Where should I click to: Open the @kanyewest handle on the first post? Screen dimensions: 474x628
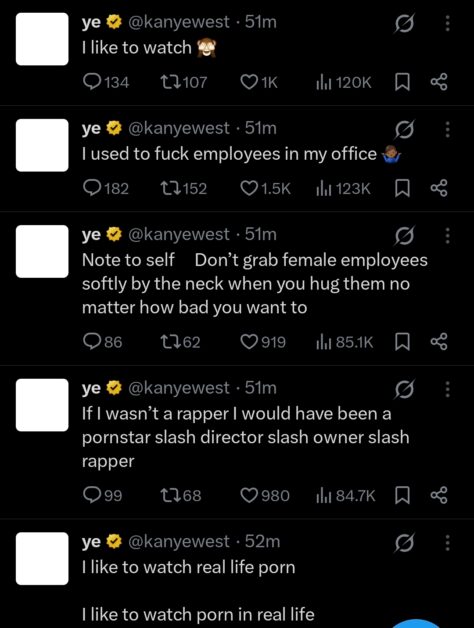coord(179,22)
